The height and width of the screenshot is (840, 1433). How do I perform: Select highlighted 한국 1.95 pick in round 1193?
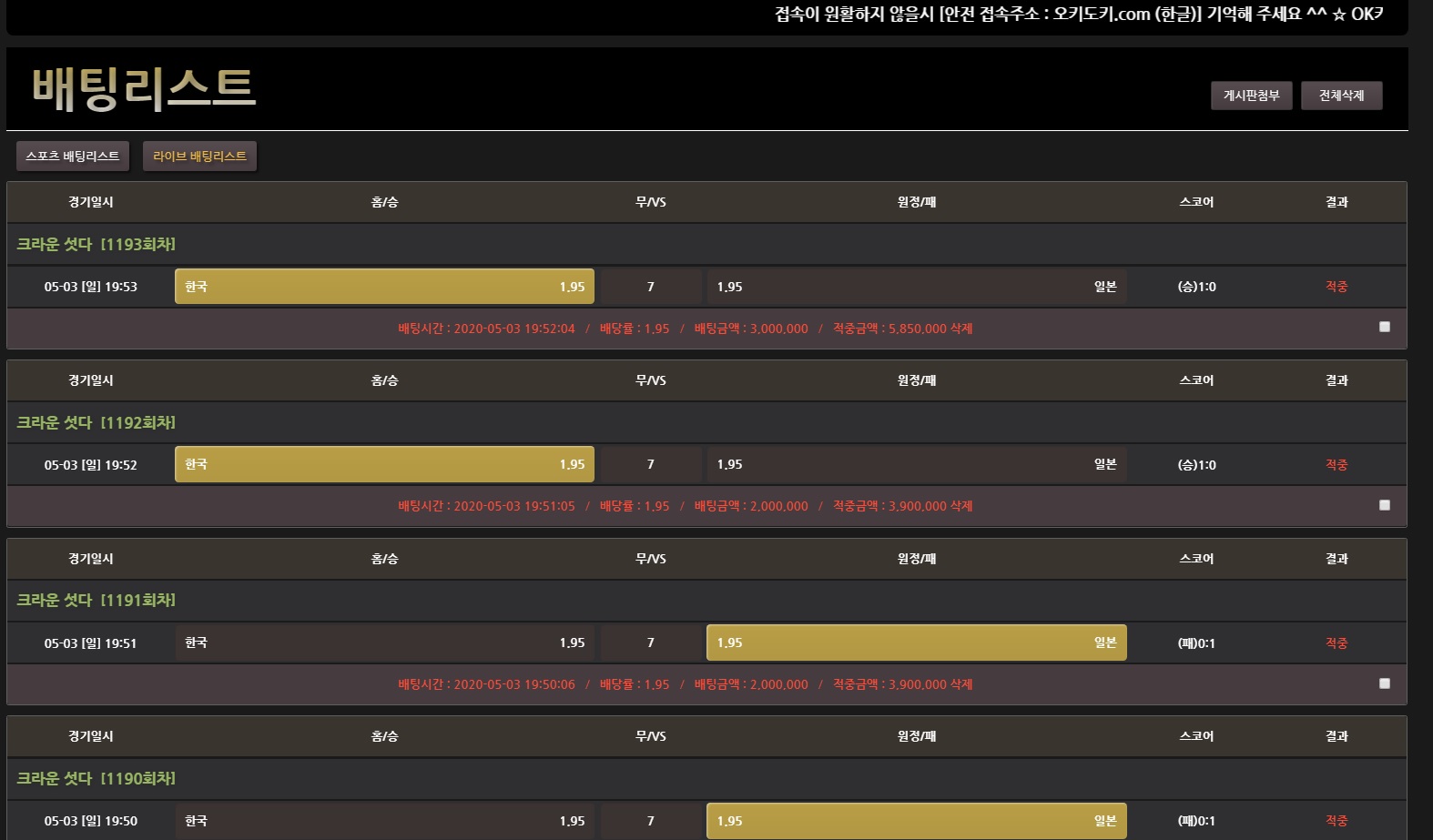click(x=384, y=287)
